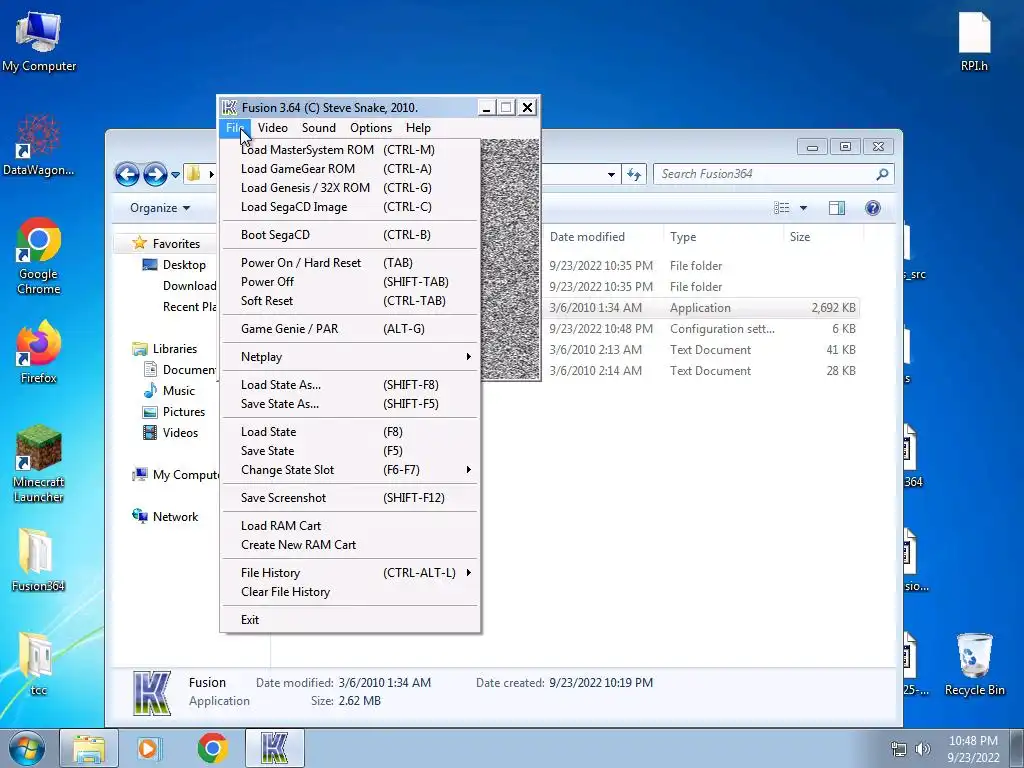1024x768 pixels.
Task: Sort by Type column header
Action: coord(723,237)
